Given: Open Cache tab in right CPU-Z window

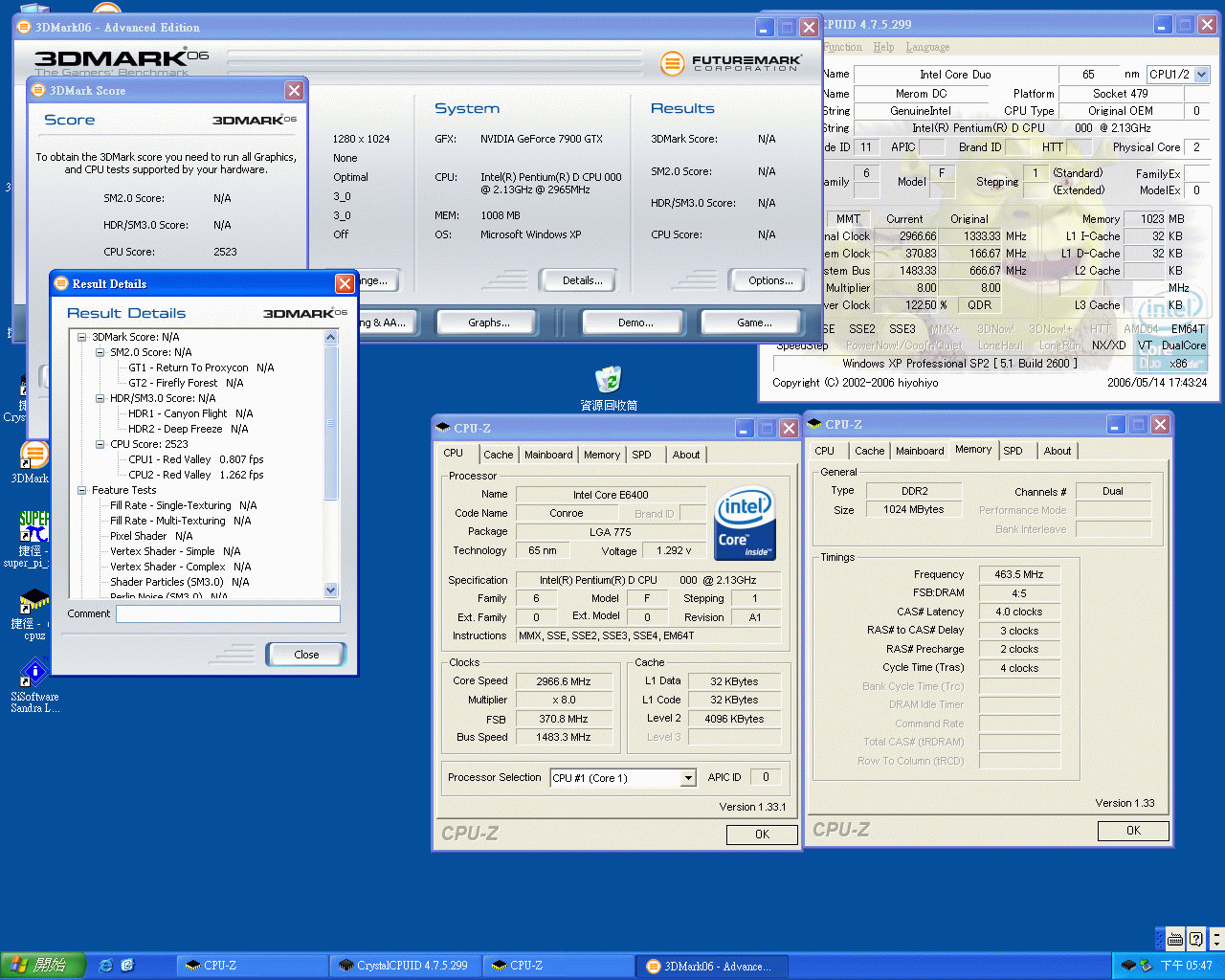Looking at the screenshot, I should [x=869, y=451].
